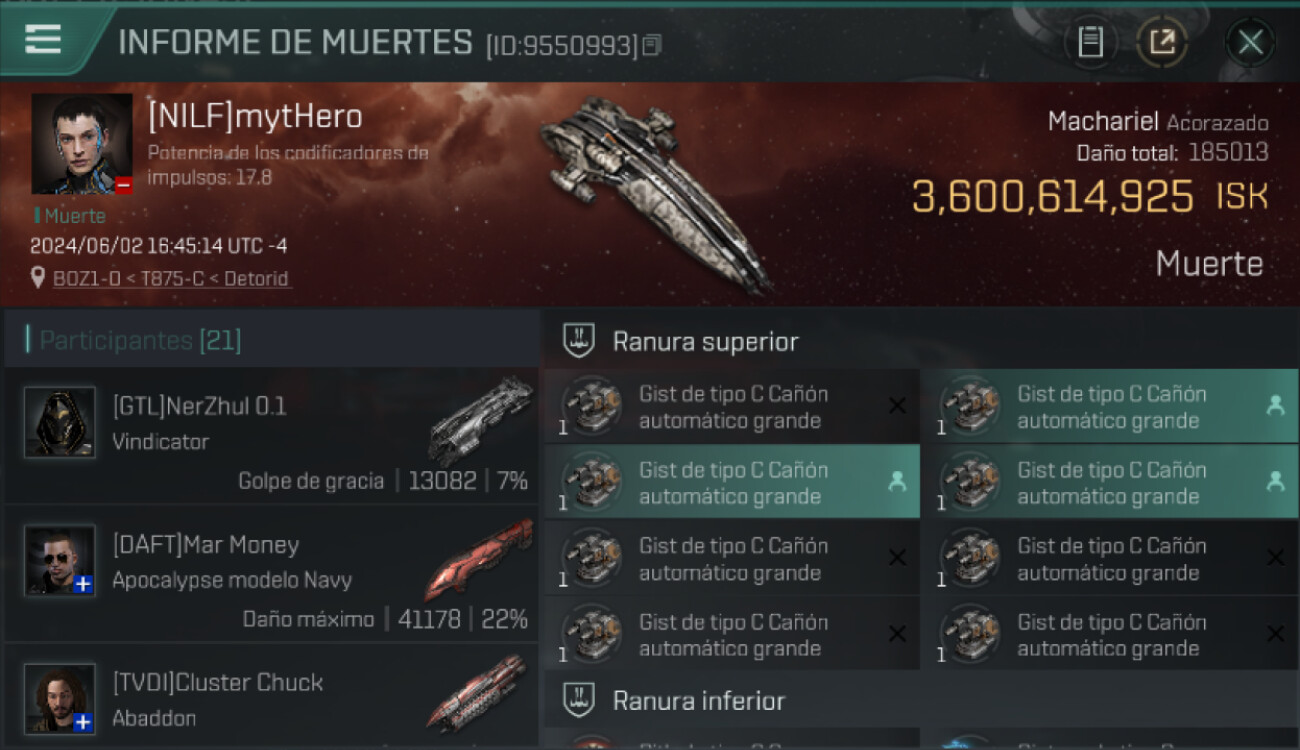Close the Informe de Muertes window
This screenshot has width=1300, height=750.
point(1250,42)
